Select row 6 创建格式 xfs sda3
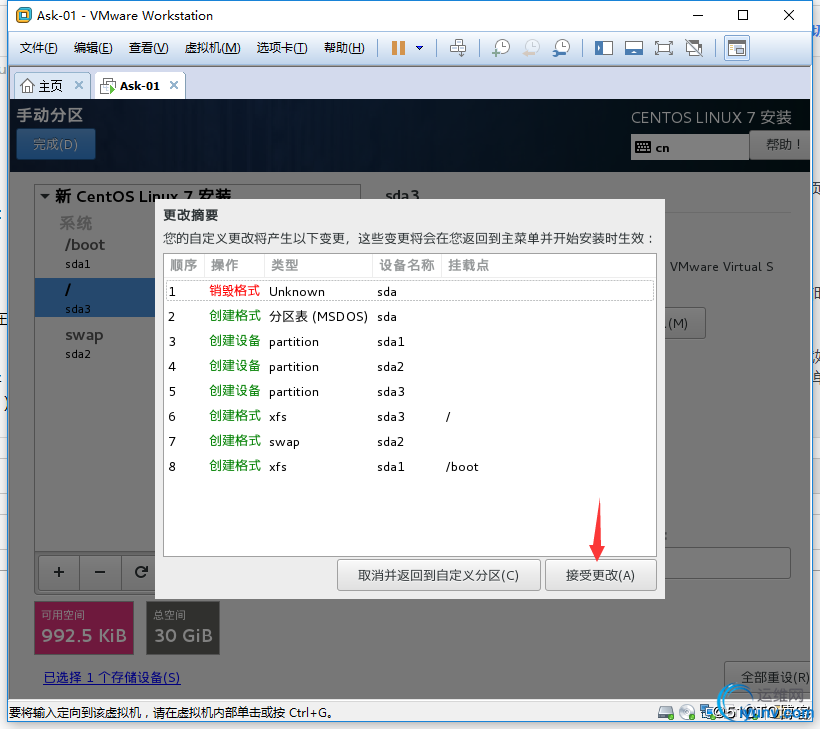This screenshot has height=729, width=820. [x=410, y=417]
